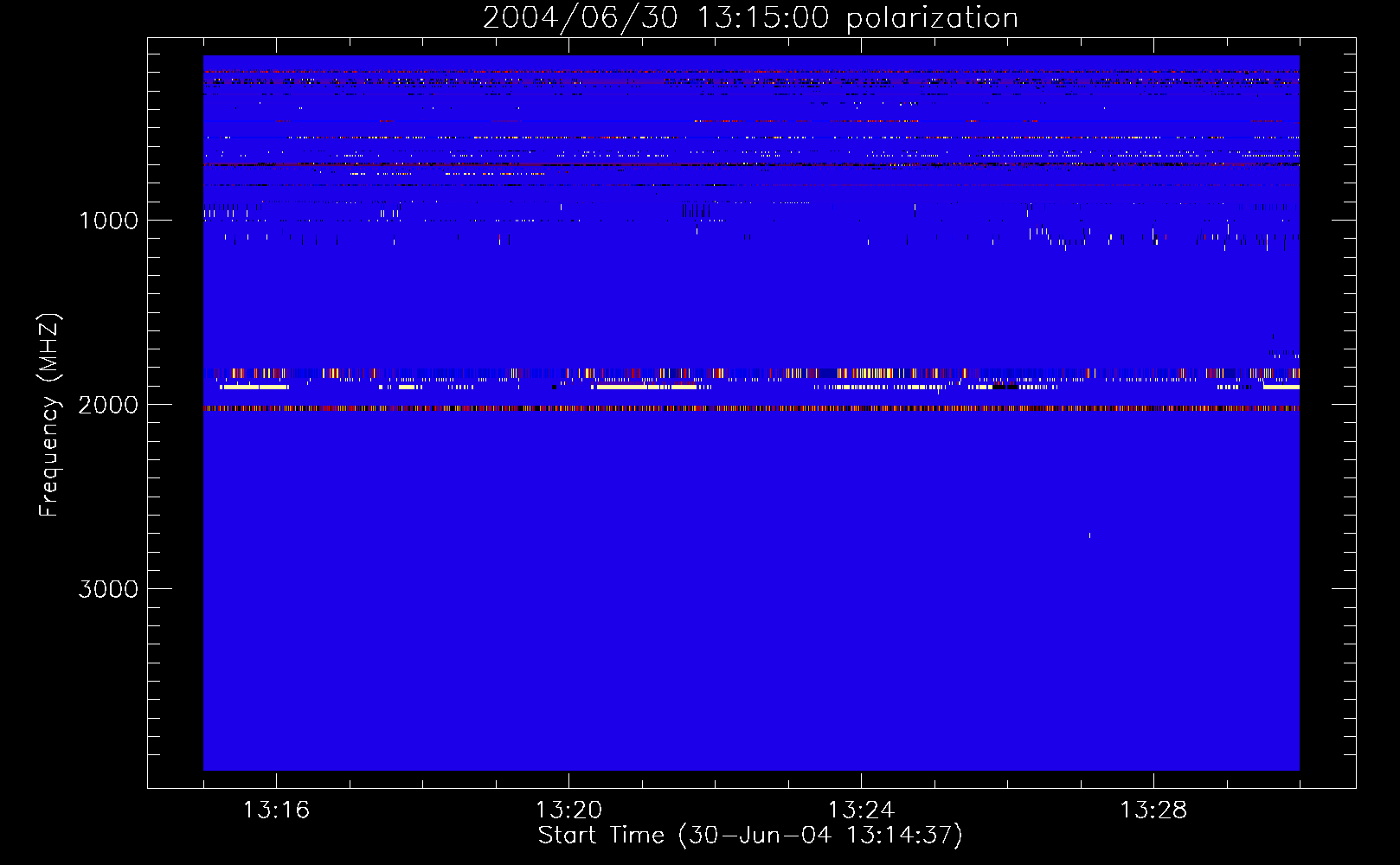Click the 13:16 time tick label
This screenshot has width=1400, height=865.
pos(276,811)
